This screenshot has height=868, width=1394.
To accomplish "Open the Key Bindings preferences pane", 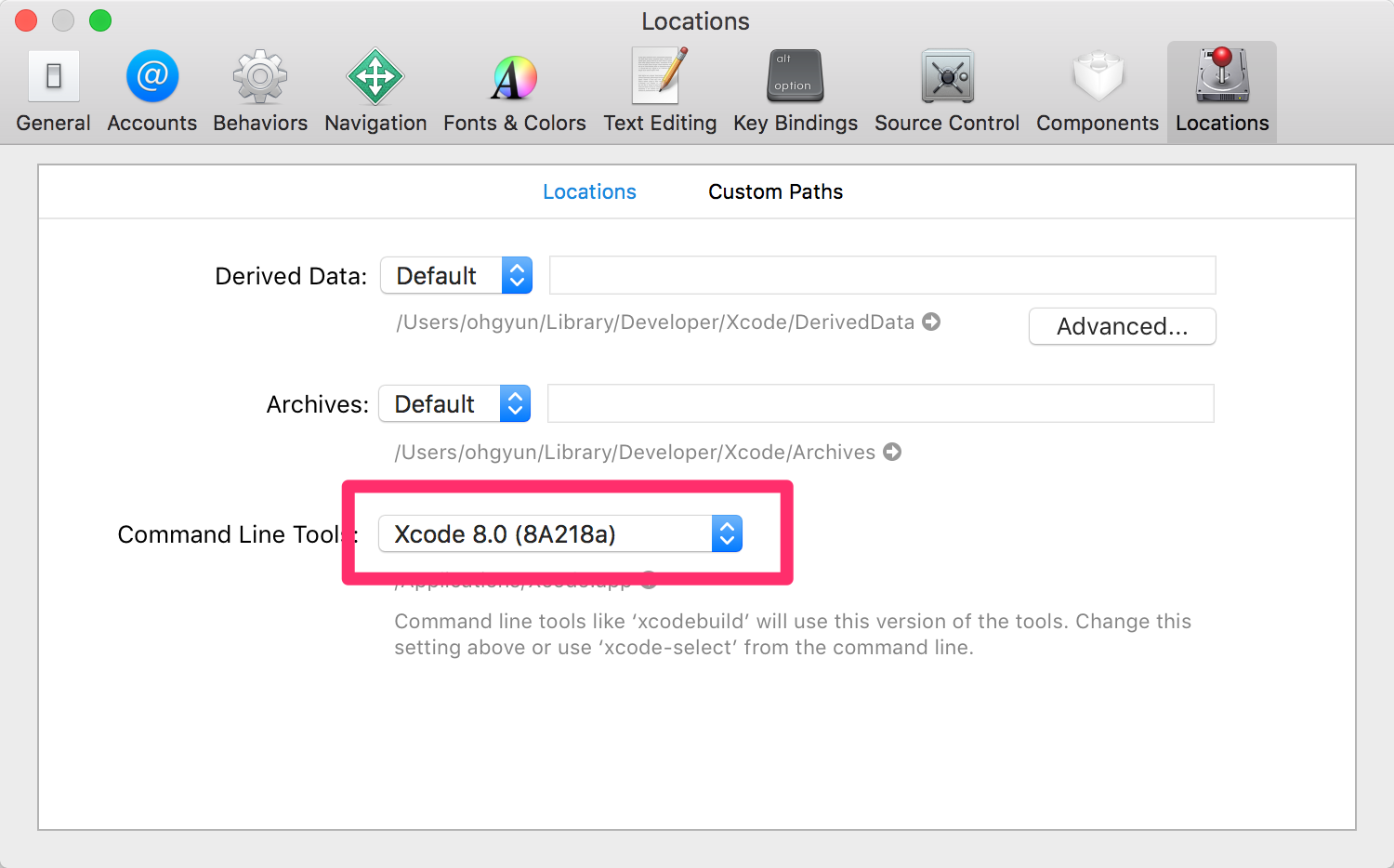I will pyautogui.click(x=796, y=92).
